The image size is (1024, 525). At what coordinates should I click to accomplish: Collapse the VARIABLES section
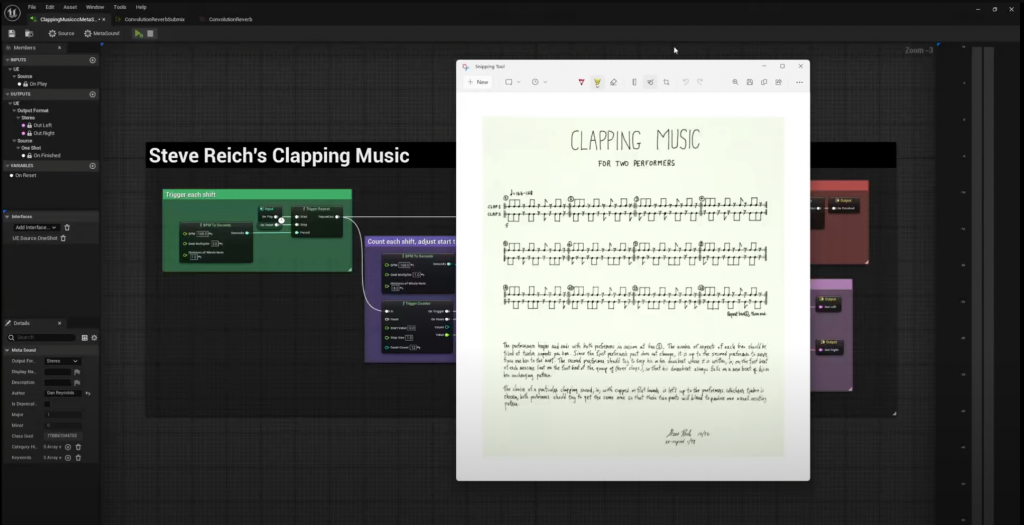coord(7,166)
